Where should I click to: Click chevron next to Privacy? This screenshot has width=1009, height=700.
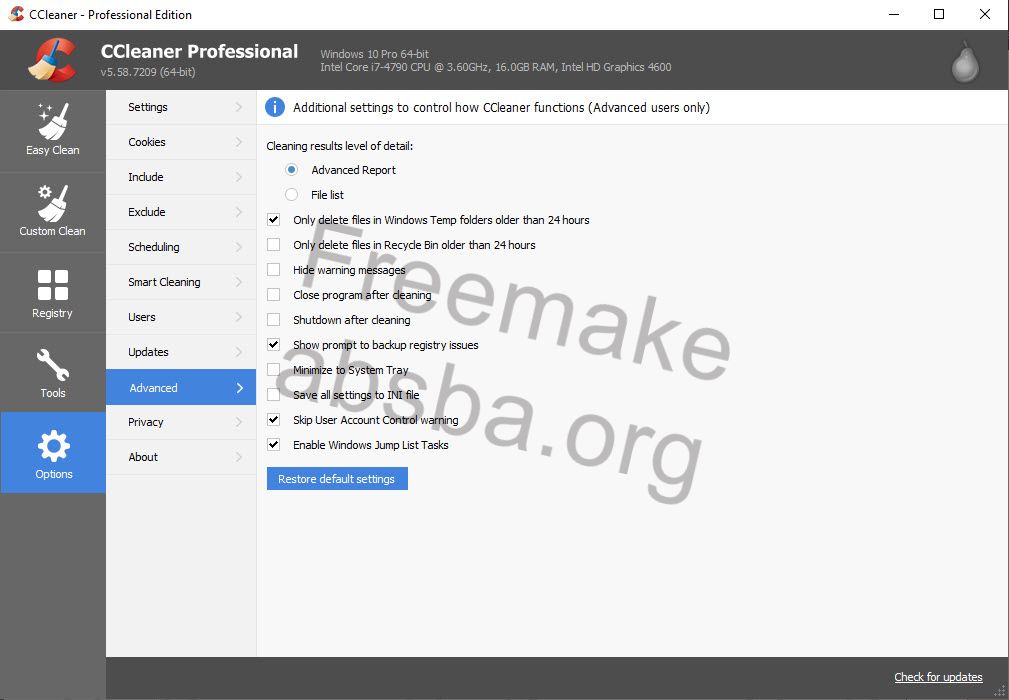pos(239,422)
